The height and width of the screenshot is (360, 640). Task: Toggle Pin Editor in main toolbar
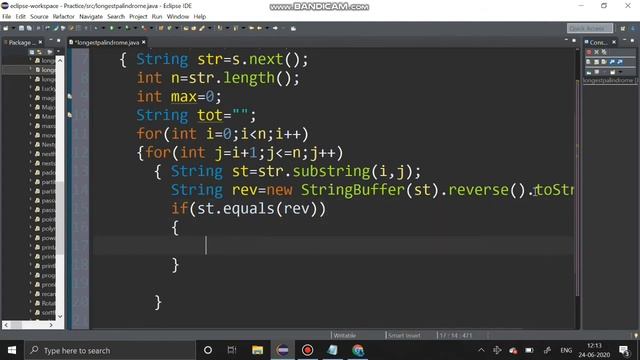pyautogui.click(x=293, y=28)
